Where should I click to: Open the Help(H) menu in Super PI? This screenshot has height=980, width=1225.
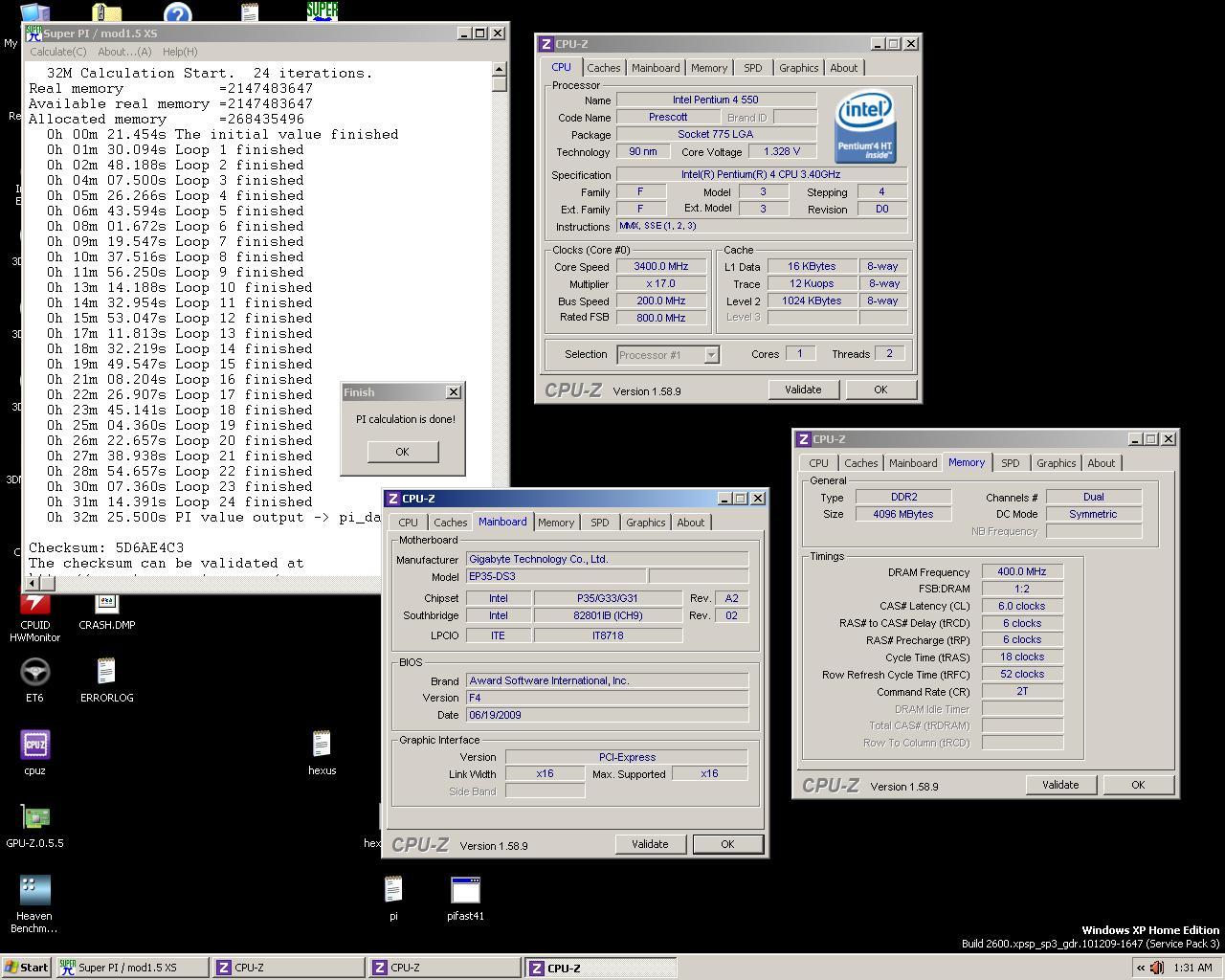tap(180, 52)
